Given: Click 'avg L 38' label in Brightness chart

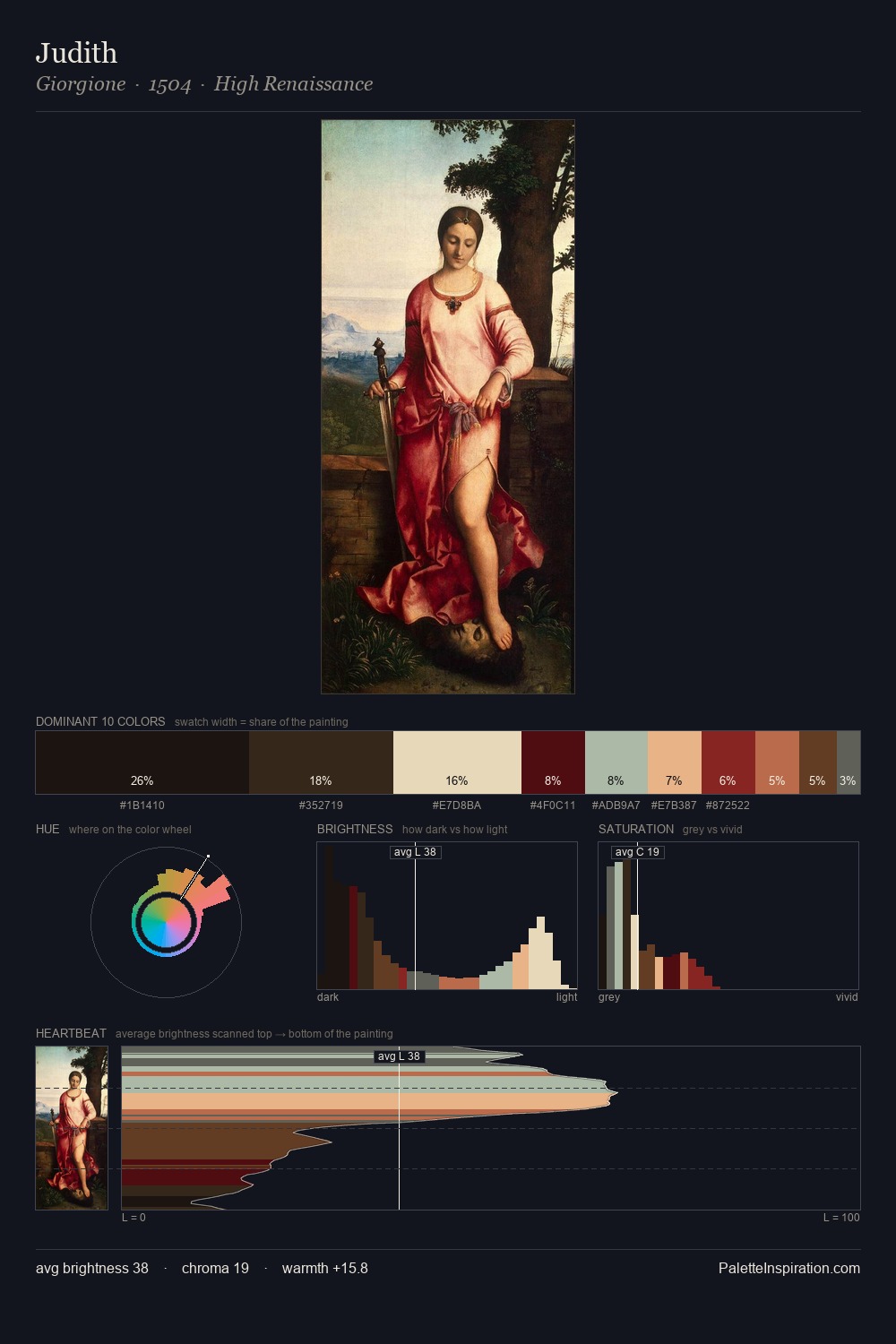Looking at the screenshot, I should click(415, 852).
